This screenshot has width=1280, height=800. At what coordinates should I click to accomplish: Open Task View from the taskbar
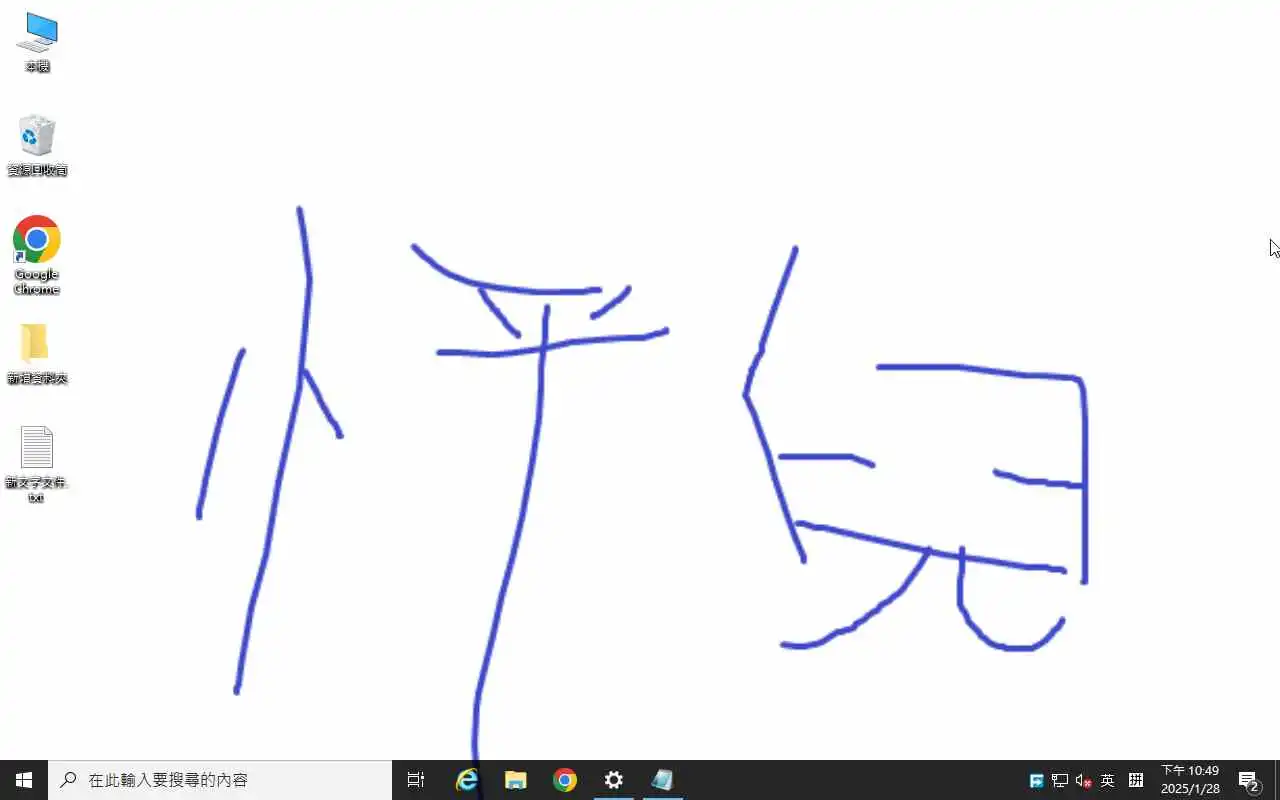[x=416, y=780]
